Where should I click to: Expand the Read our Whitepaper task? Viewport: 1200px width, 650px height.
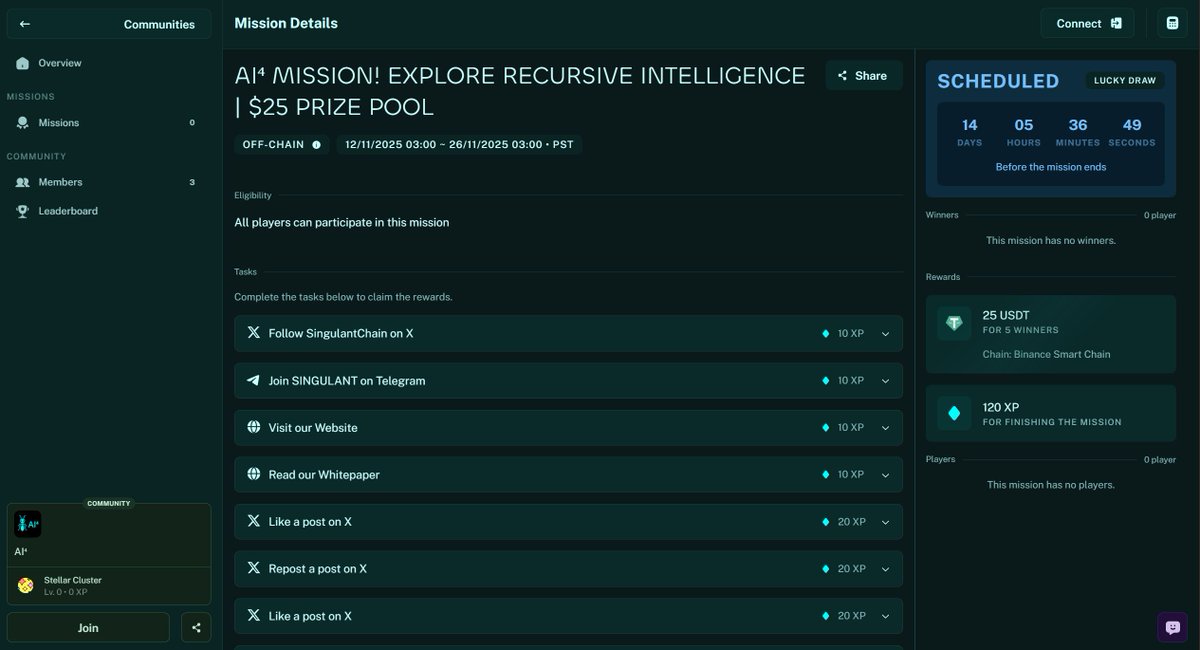tap(885, 474)
